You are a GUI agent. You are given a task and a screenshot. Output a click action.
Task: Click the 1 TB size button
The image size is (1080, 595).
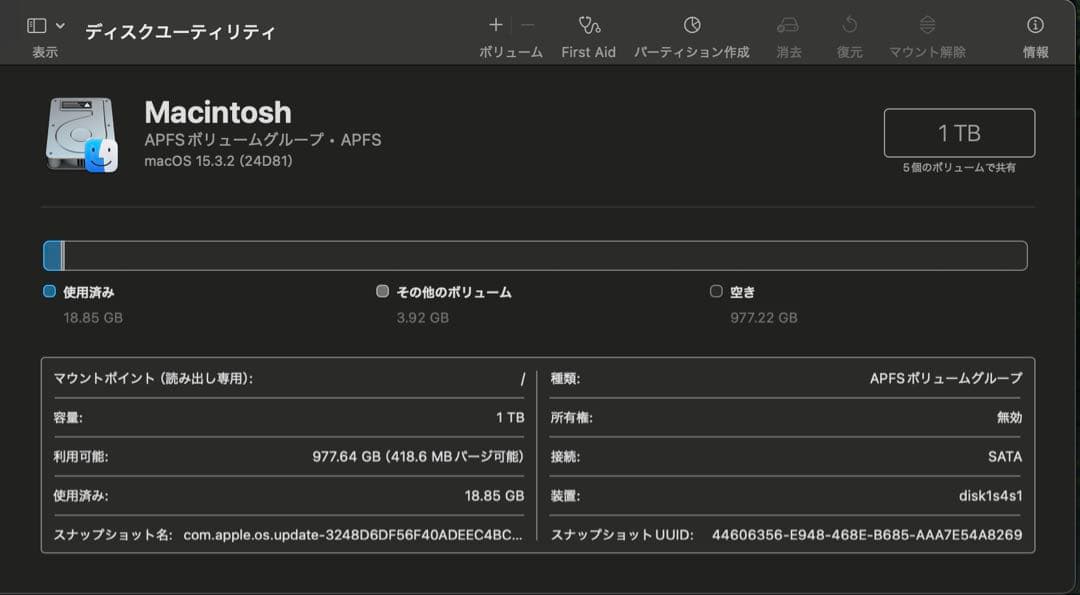(x=958, y=134)
